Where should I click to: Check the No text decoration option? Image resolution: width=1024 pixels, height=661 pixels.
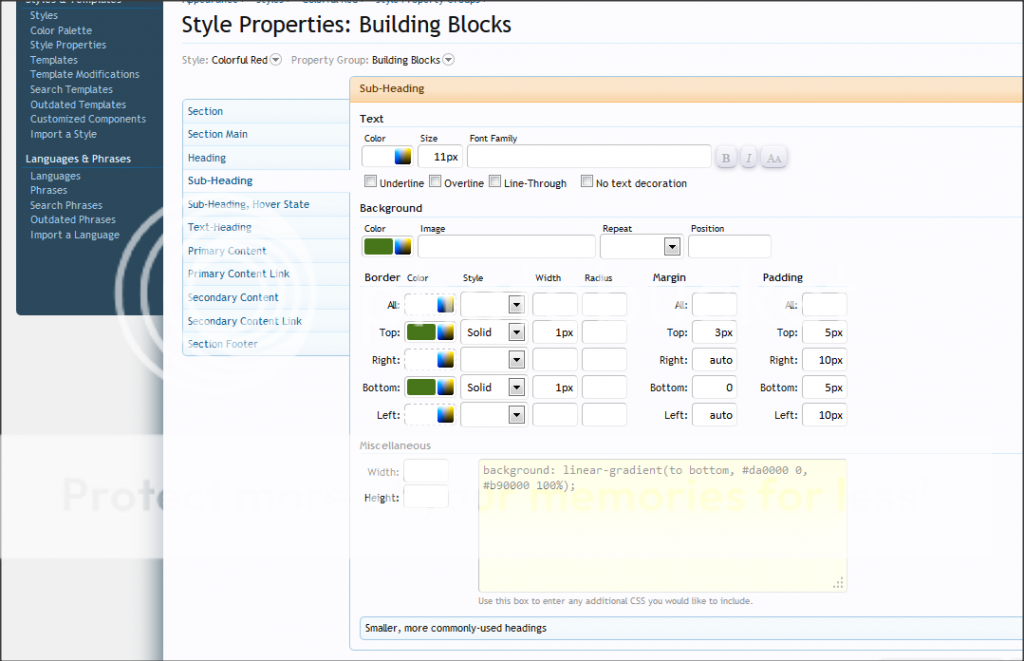click(x=587, y=182)
